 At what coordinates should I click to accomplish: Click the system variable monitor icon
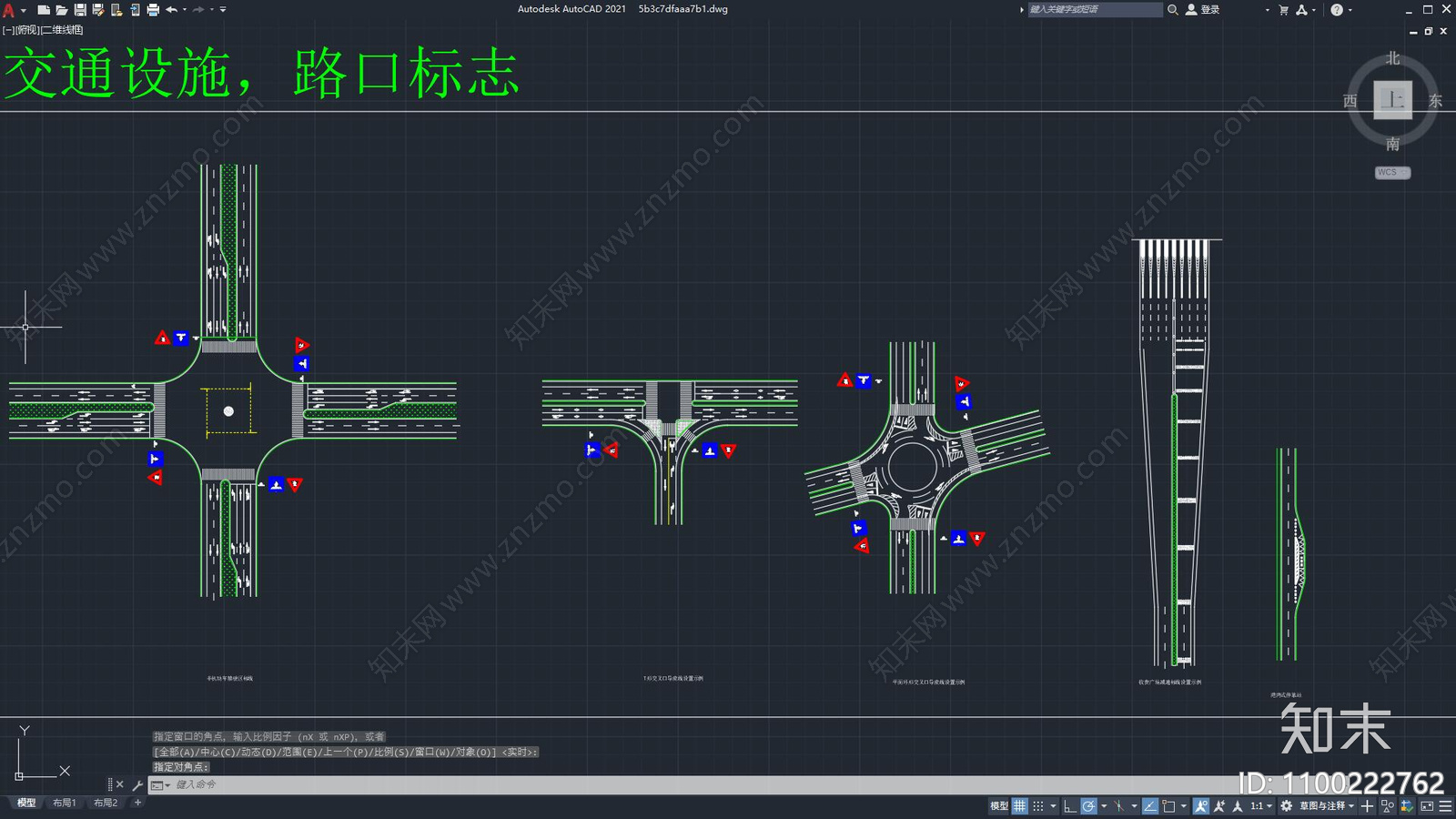tap(1407, 806)
